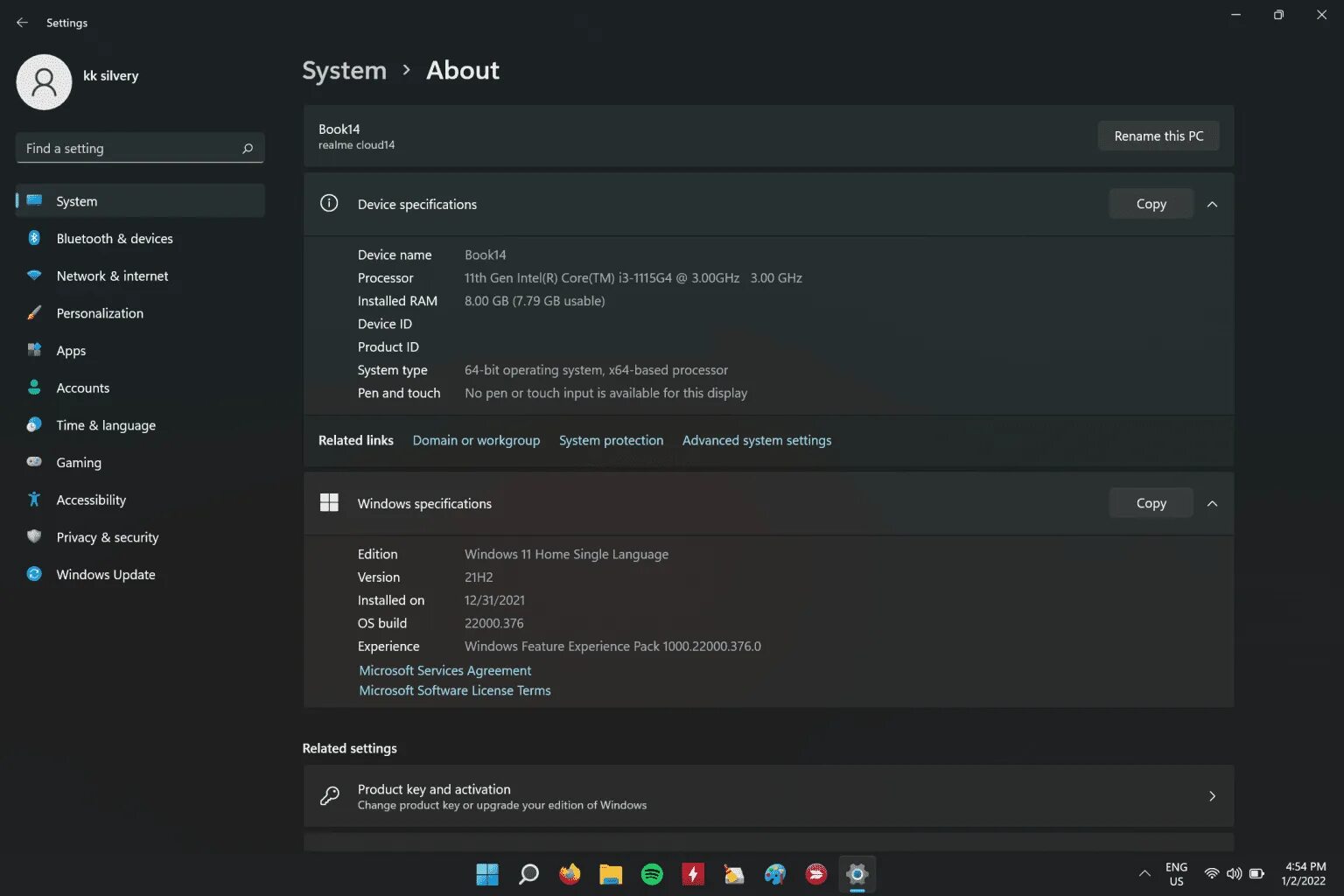
Task: Launch Firefox from the taskbar
Action: click(570, 874)
